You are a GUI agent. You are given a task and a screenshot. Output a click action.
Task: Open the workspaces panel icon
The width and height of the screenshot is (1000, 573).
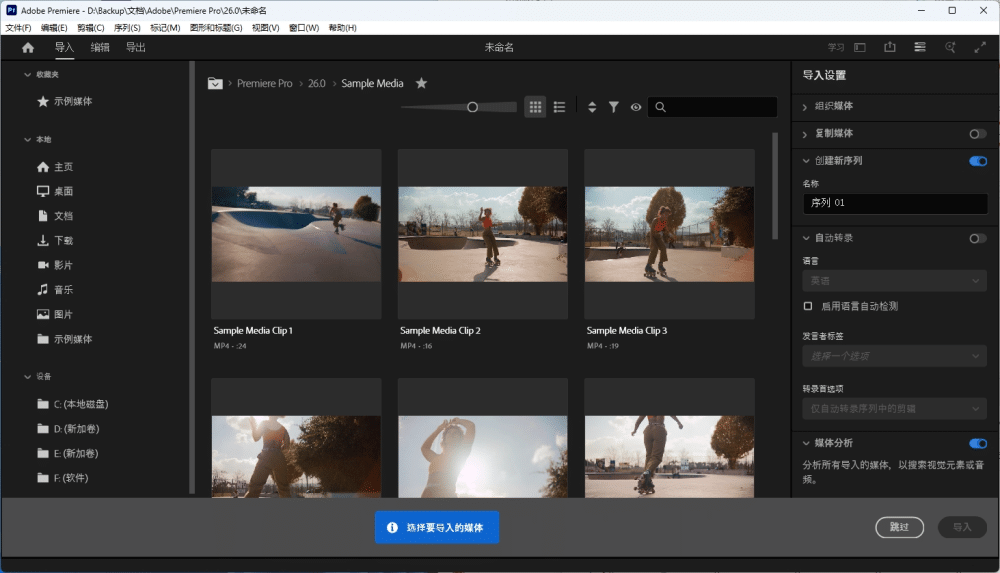860,47
